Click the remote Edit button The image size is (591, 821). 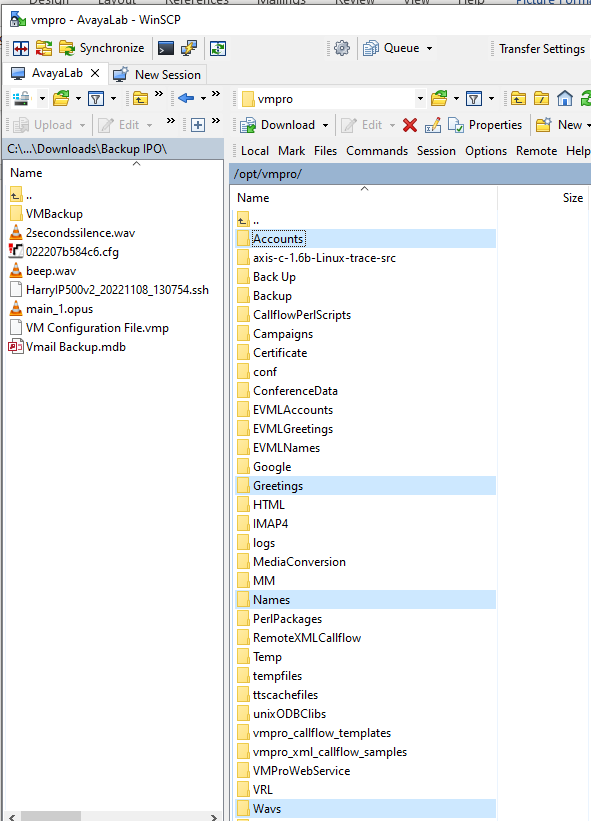point(362,125)
